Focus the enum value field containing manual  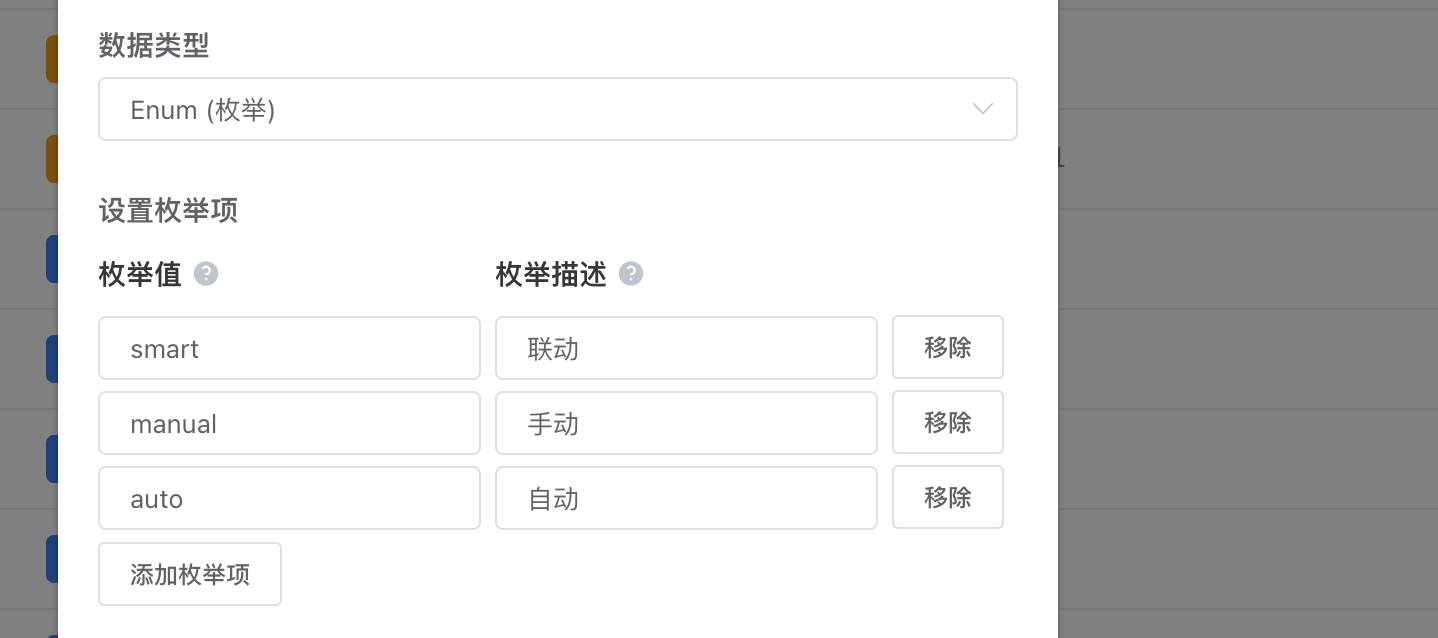[289, 423]
